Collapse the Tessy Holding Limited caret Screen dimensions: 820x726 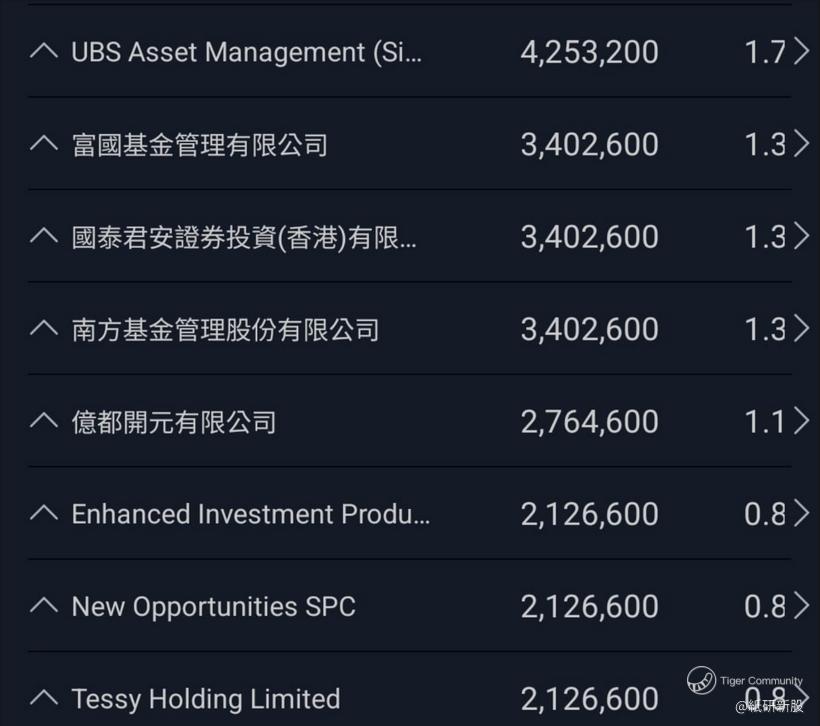44,698
